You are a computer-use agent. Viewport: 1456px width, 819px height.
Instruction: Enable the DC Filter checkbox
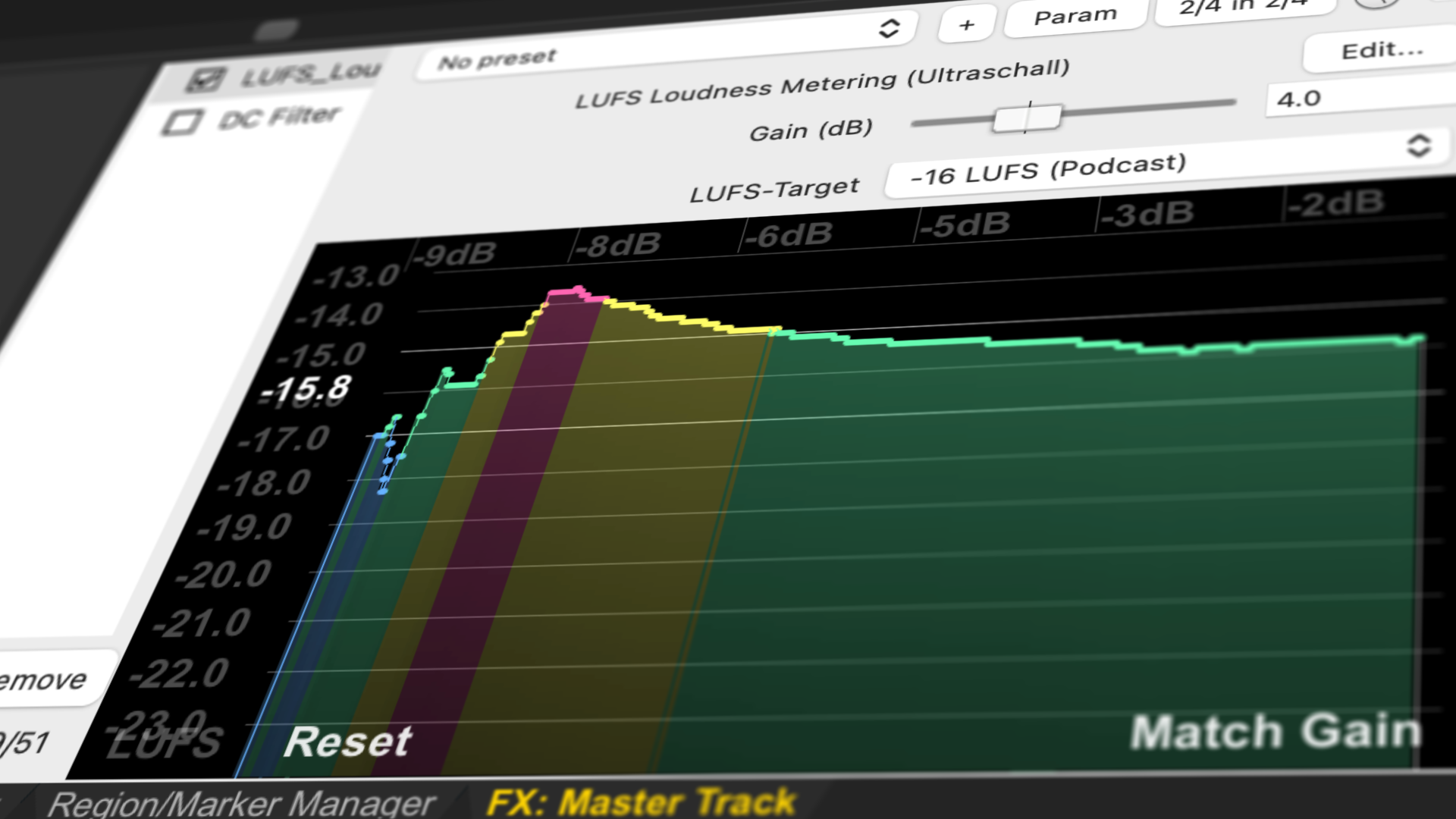[181, 122]
